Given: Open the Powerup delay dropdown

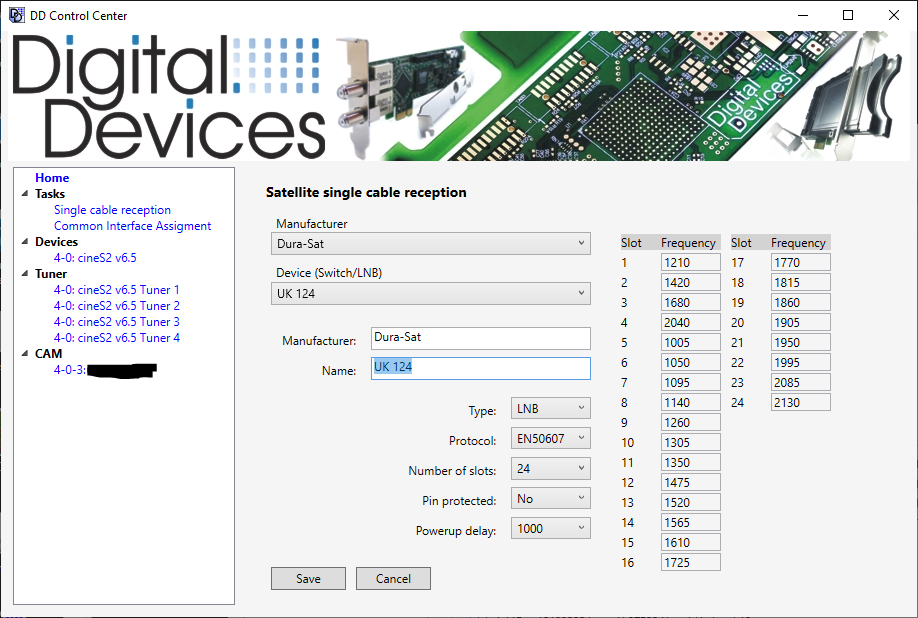Looking at the screenshot, I should coord(550,528).
